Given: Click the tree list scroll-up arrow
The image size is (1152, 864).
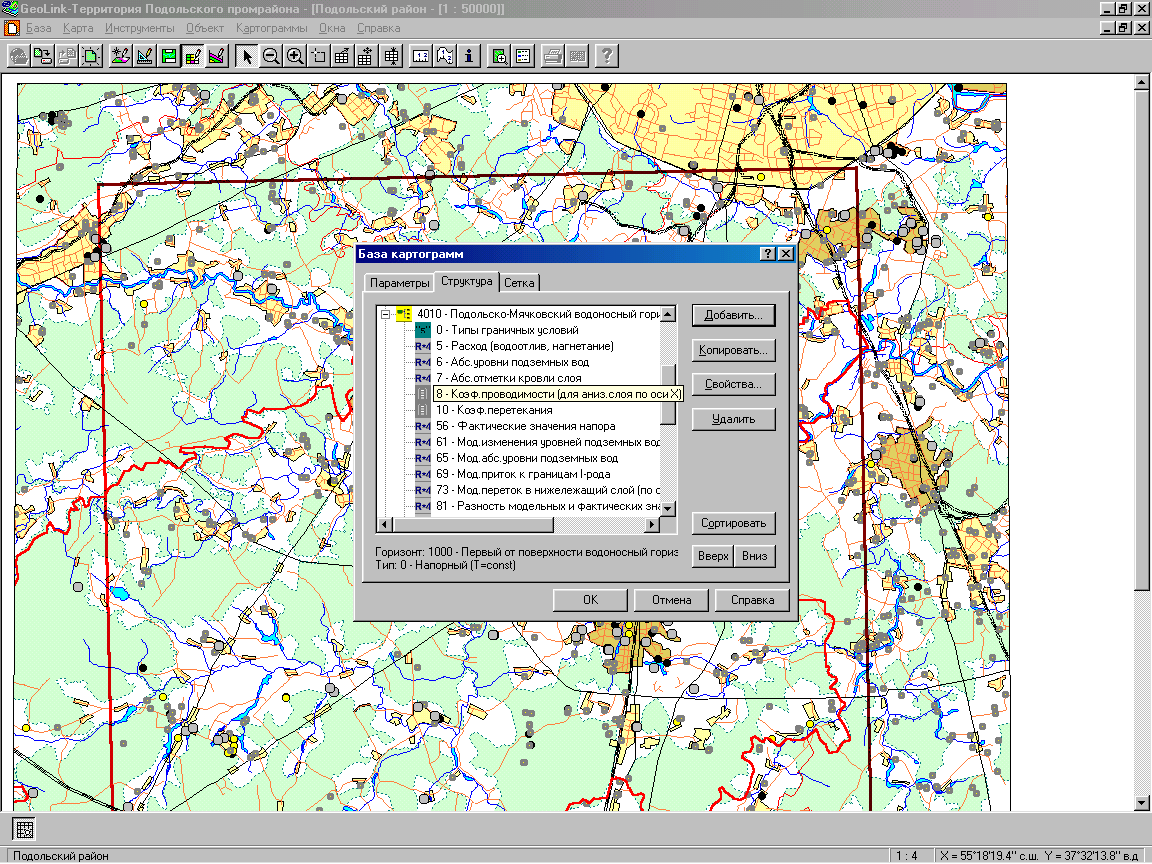Looking at the screenshot, I should [x=668, y=314].
